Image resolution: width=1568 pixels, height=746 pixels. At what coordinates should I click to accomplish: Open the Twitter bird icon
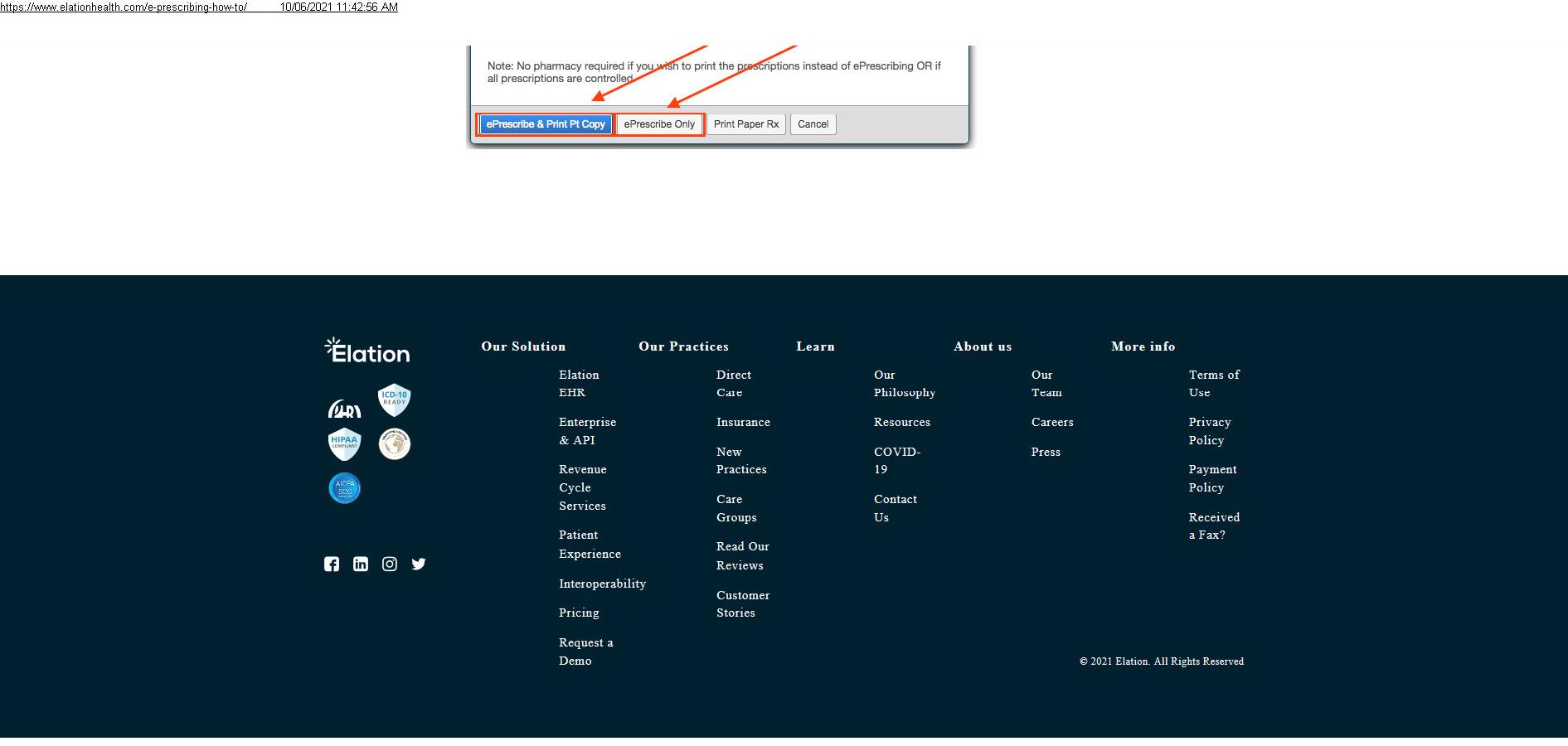pyautogui.click(x=419, y=564)
